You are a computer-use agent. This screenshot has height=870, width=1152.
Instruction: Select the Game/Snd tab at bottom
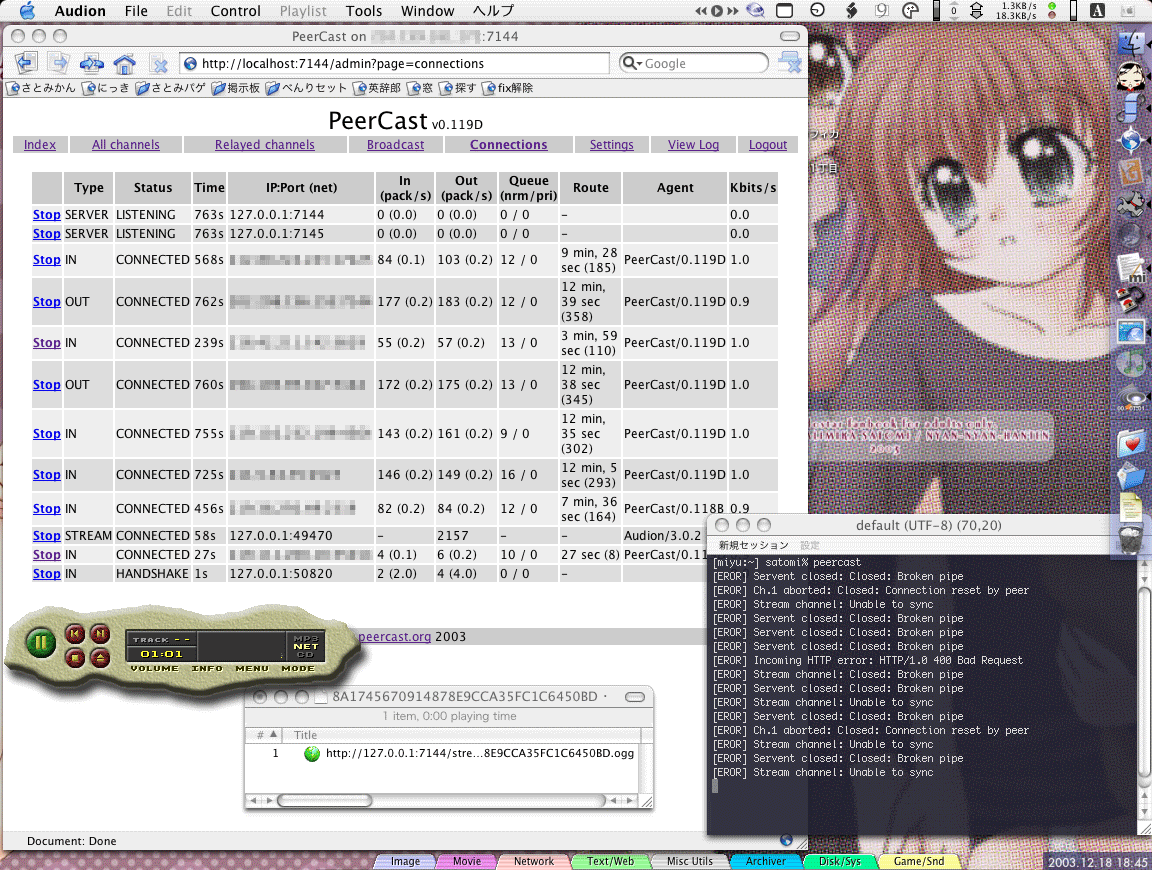(918, 861)
